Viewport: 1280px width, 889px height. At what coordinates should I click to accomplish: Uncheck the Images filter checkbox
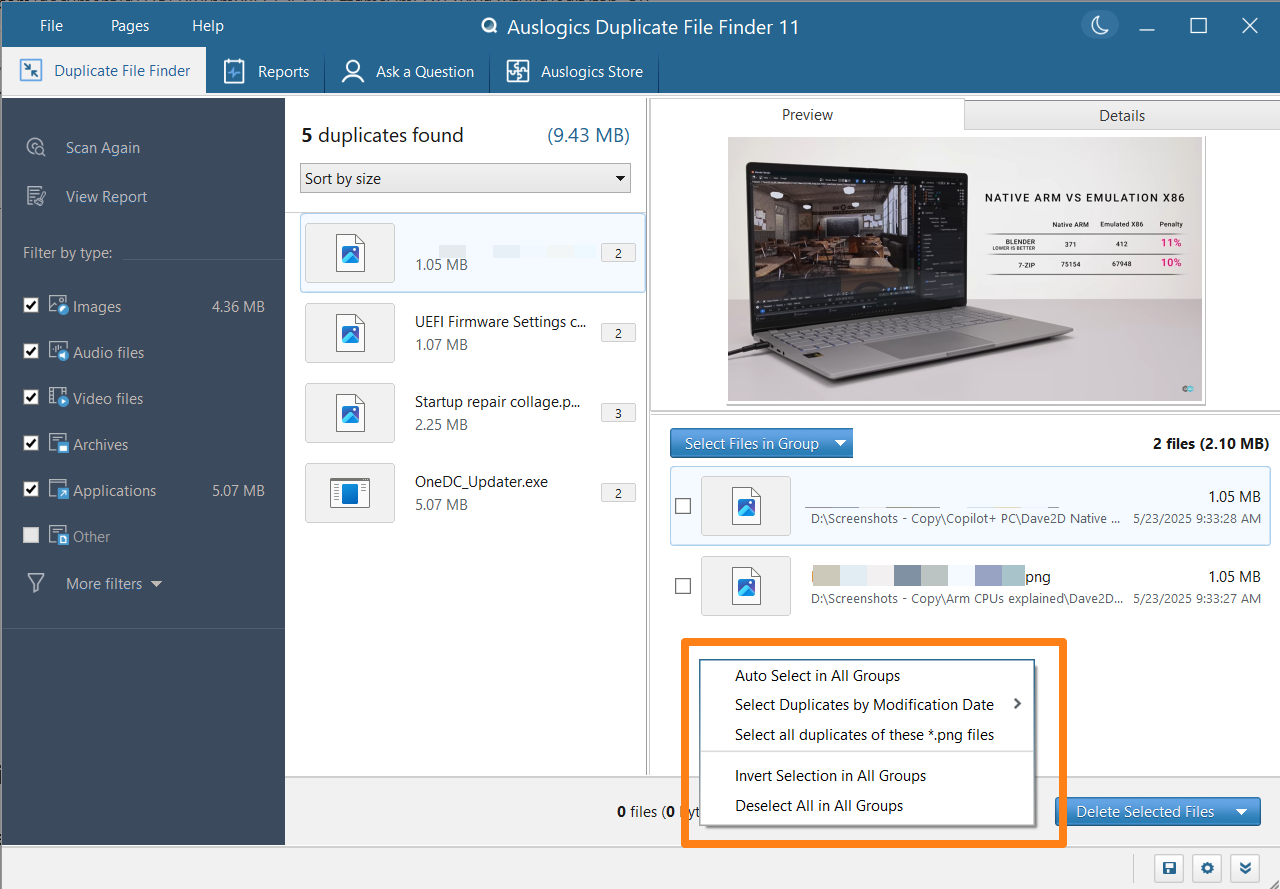[31, 306]
